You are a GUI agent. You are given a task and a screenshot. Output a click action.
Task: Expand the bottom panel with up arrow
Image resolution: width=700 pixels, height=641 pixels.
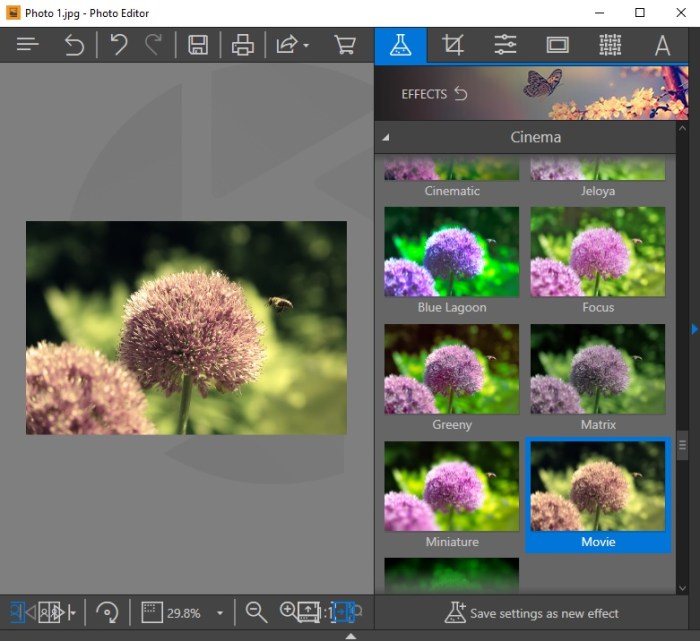[x=351, y=636]
